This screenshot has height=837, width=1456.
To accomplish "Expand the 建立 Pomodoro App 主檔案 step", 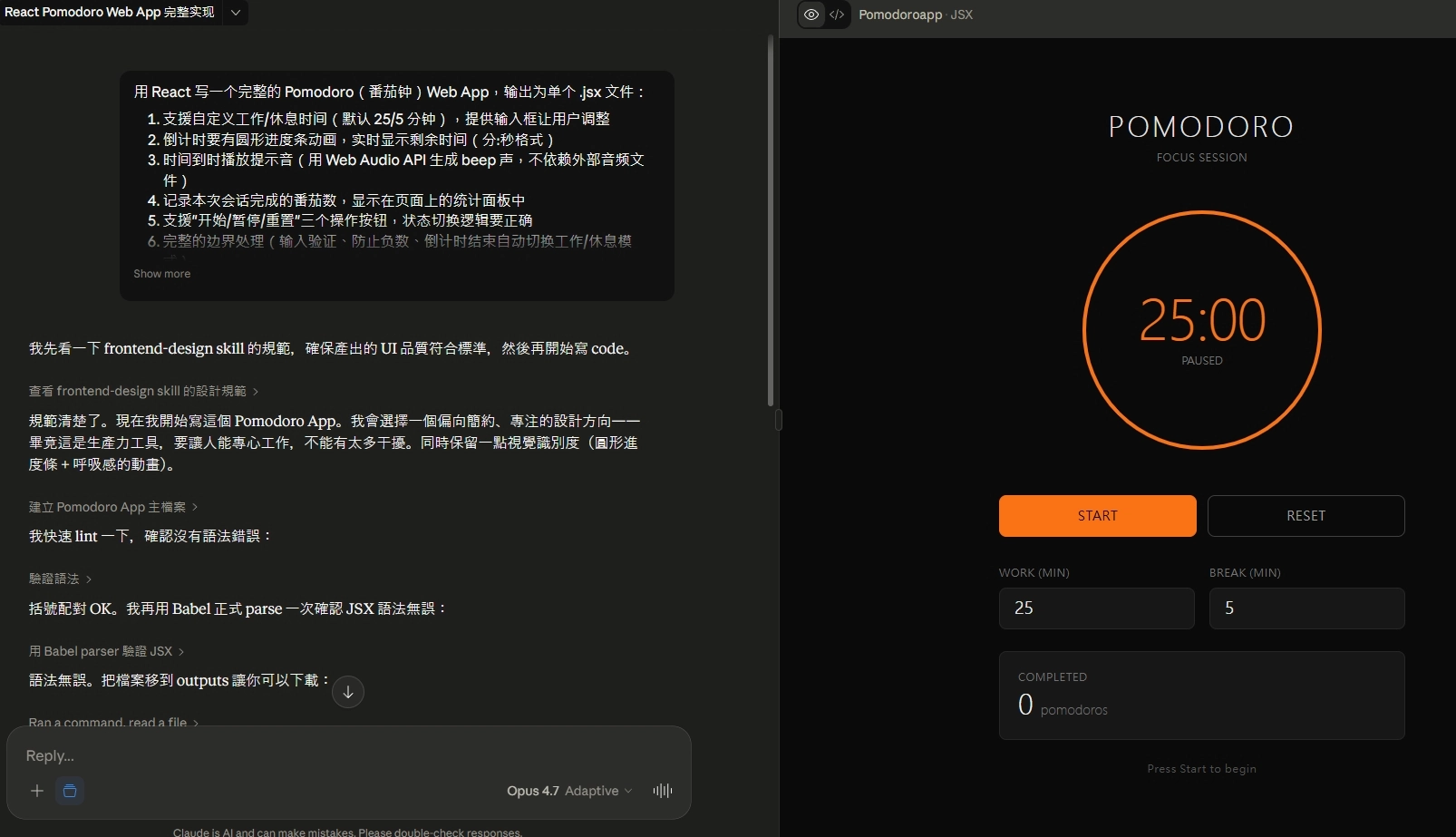I will pyautogui.click(x=112, y=507).
